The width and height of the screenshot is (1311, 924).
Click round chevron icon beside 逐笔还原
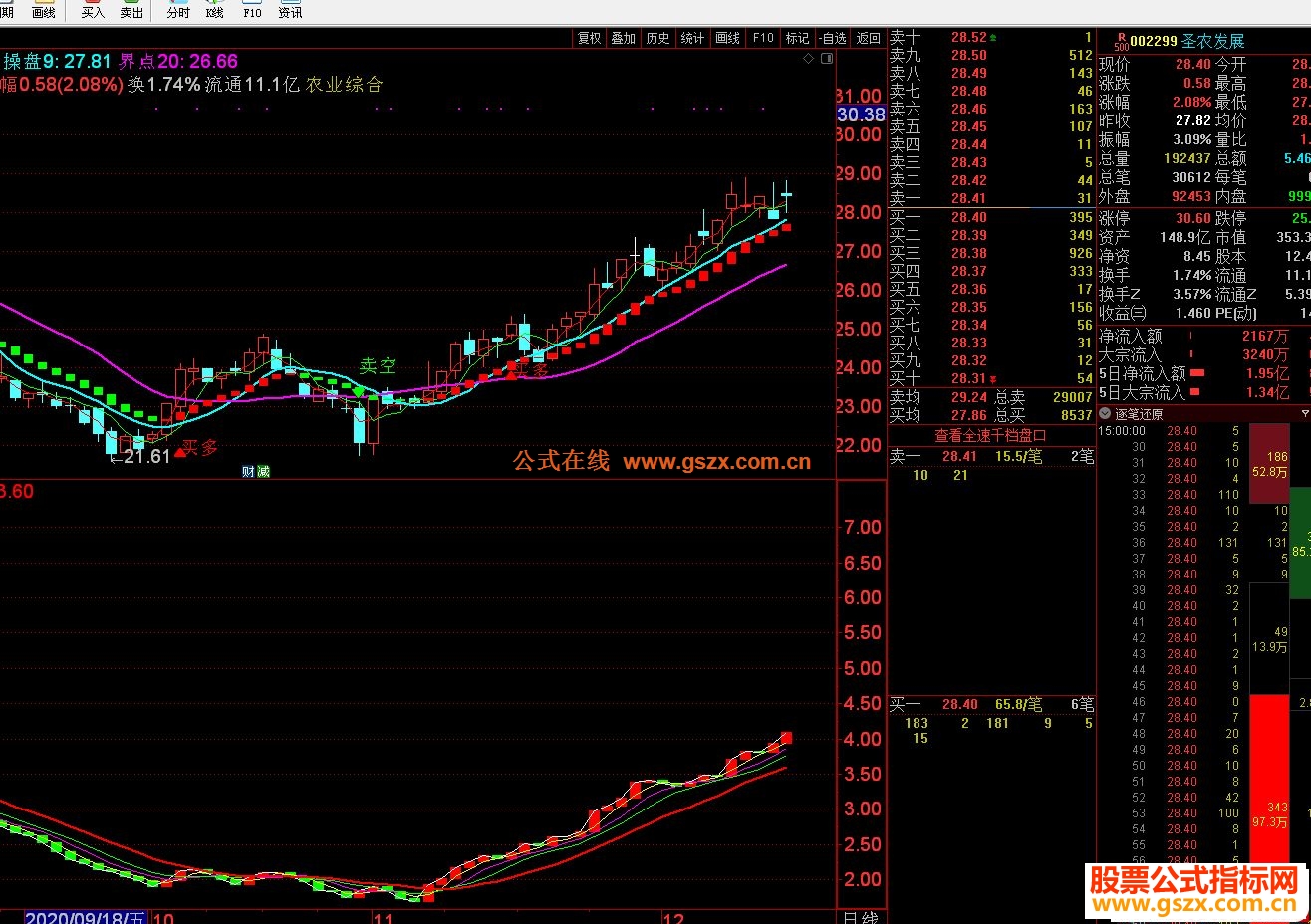point(1105,413)
